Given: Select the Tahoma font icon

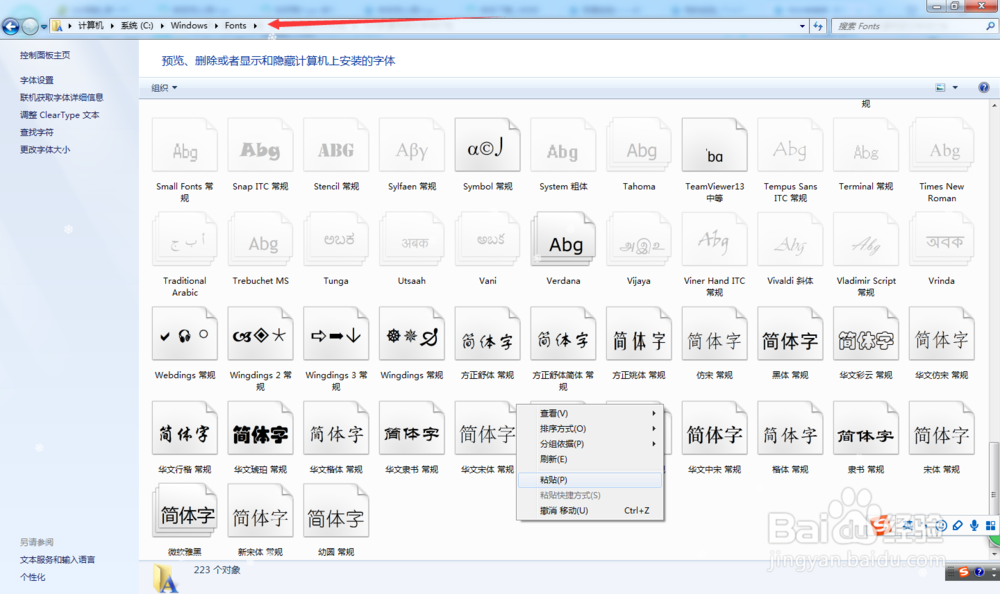Looking at the screenshot, I should (639, 145).
